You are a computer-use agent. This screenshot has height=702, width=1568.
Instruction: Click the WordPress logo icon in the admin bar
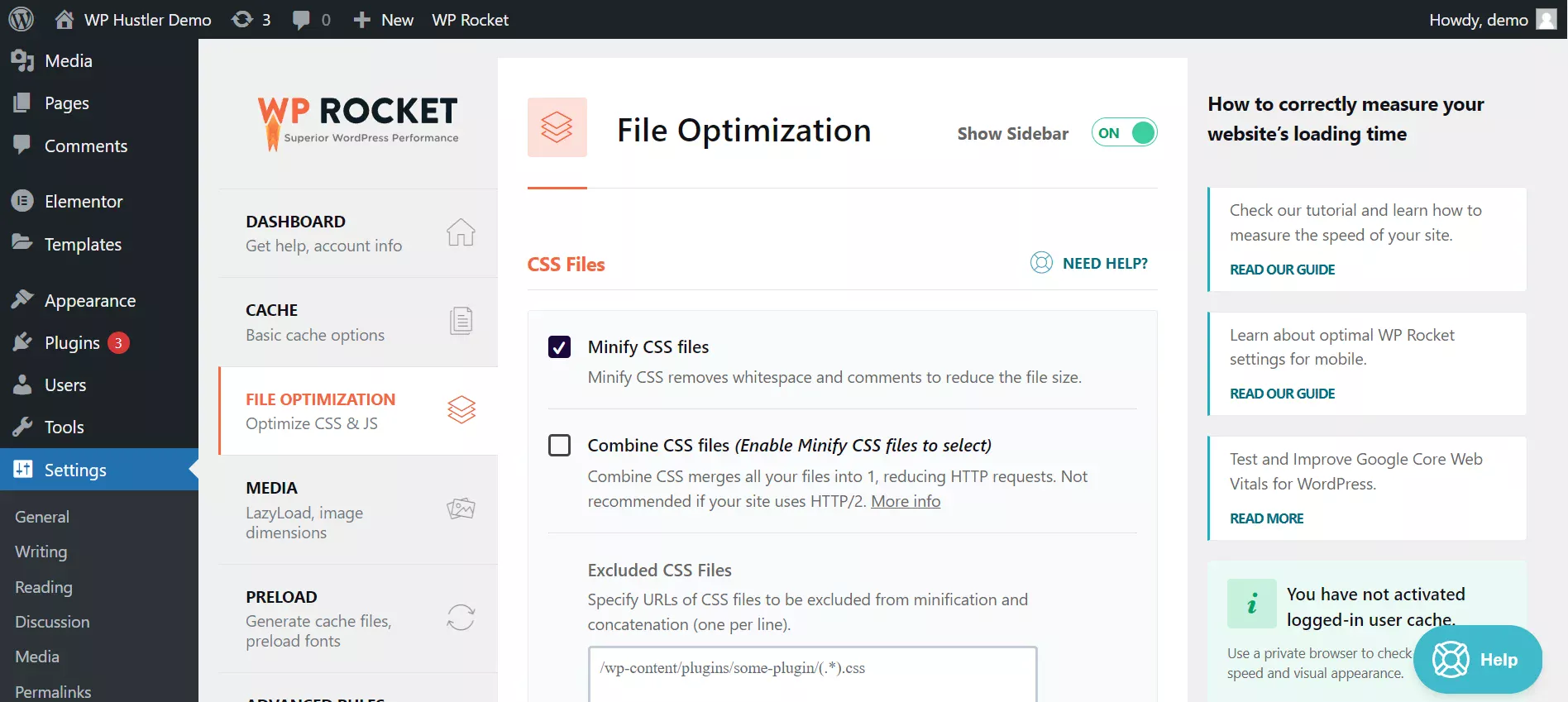tap(21, 19)
